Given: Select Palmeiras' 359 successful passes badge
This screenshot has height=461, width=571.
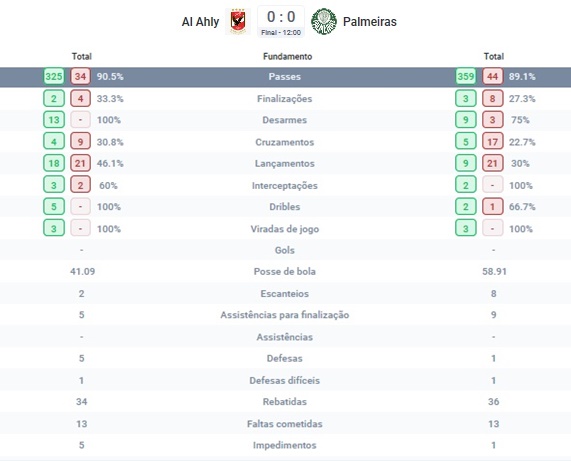Looking at the screenshot, I should coord(466,76).
